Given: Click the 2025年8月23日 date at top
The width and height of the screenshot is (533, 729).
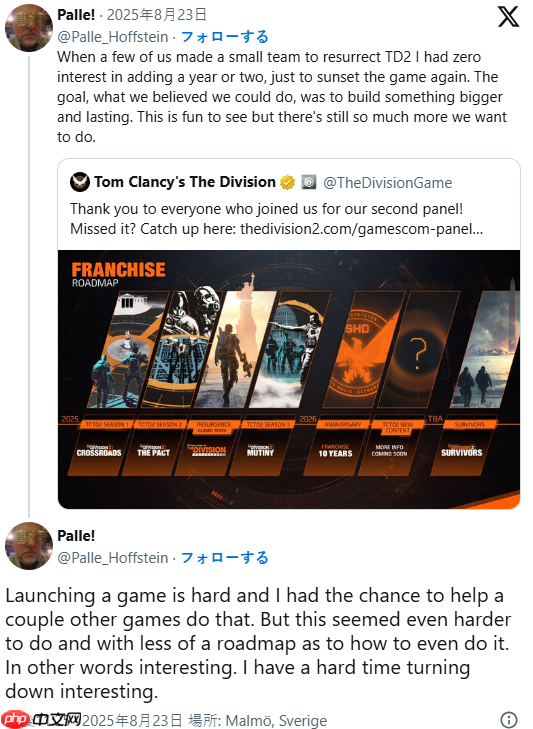Looking at the screenshot, I should [x=157, y=14].
